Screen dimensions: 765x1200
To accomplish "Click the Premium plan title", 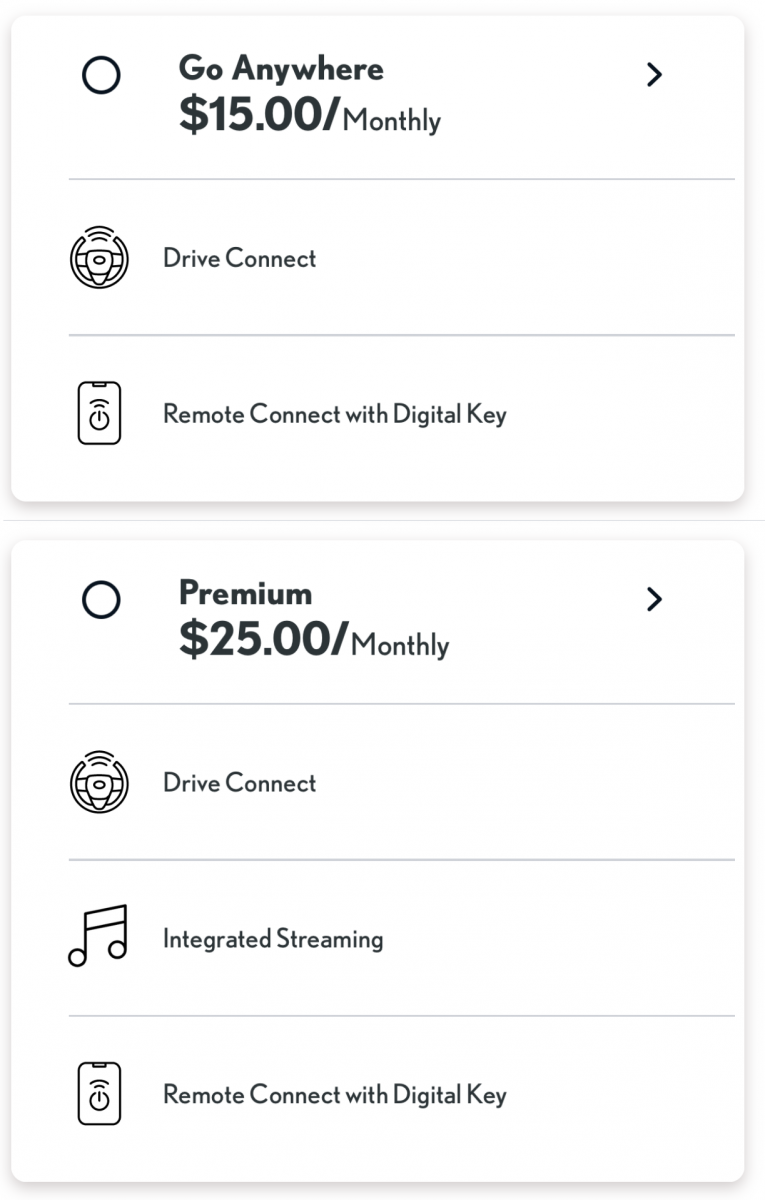I will (245, 593).
